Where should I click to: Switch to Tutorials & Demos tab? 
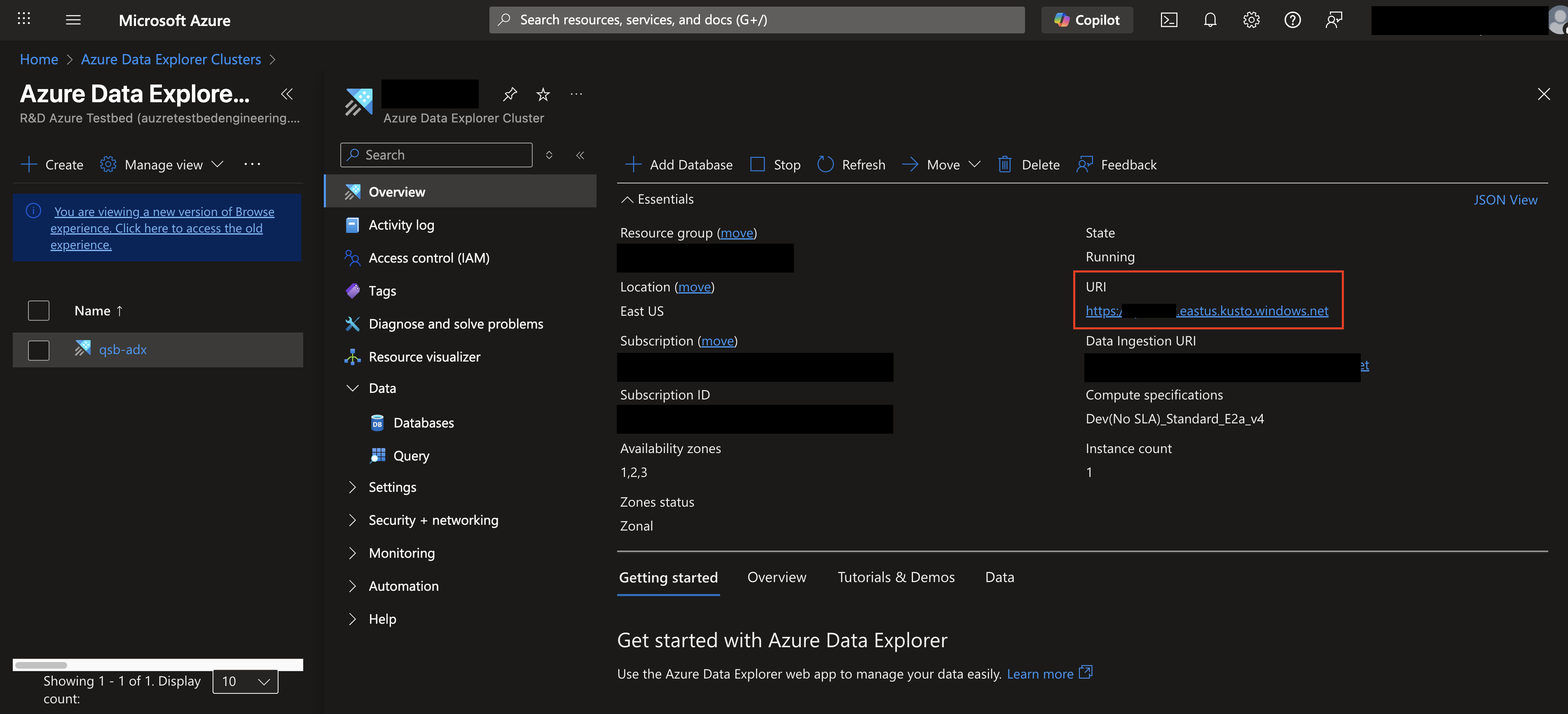[895, 577]
